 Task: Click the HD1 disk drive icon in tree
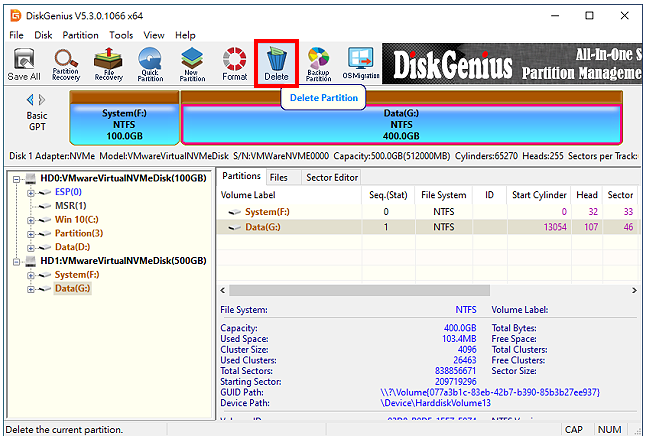coord(30,261)
